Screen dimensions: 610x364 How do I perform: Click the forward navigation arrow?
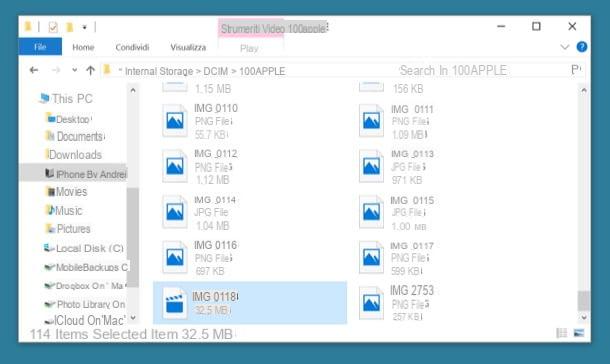click(x=56, y=70)
